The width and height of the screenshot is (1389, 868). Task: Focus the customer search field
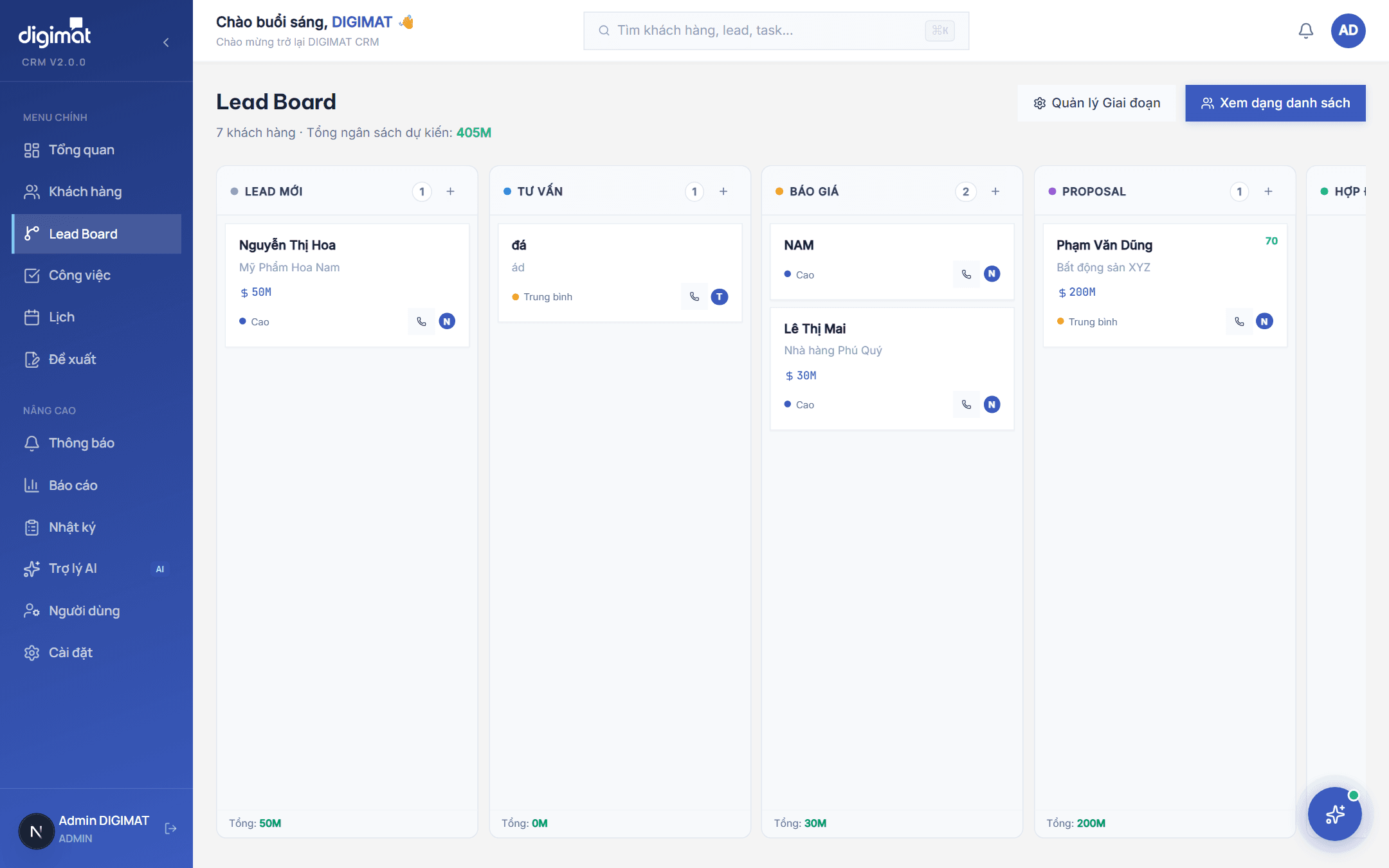pos(776,31)
